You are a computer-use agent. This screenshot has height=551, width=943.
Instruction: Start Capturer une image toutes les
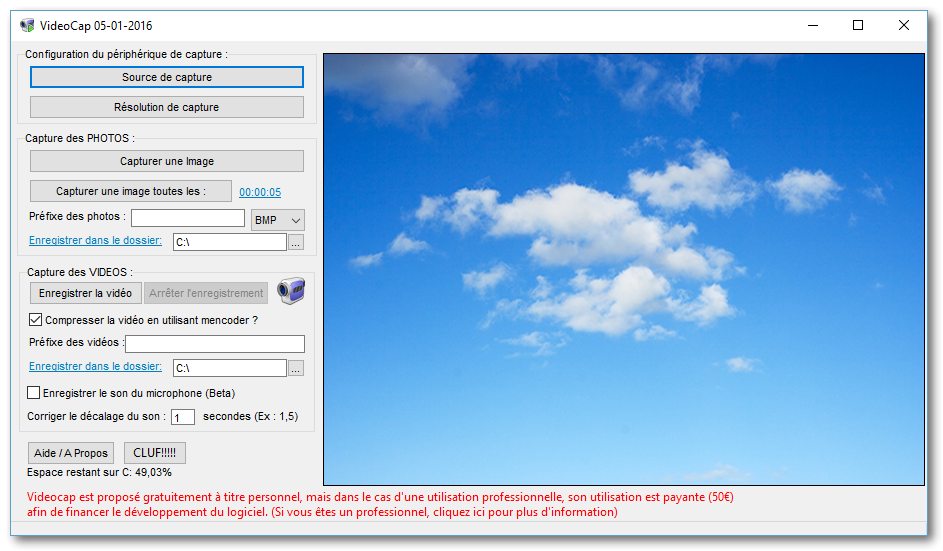131,191
